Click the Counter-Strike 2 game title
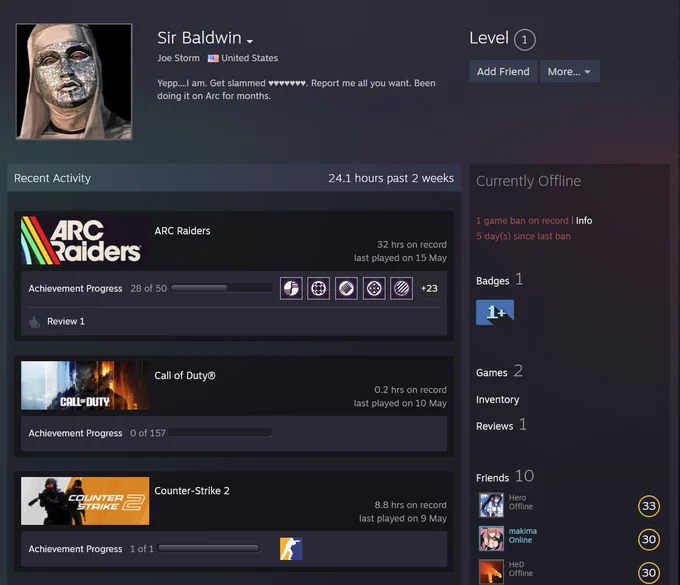The height and width of the screenshot is (585, 680). pos(192,491)
